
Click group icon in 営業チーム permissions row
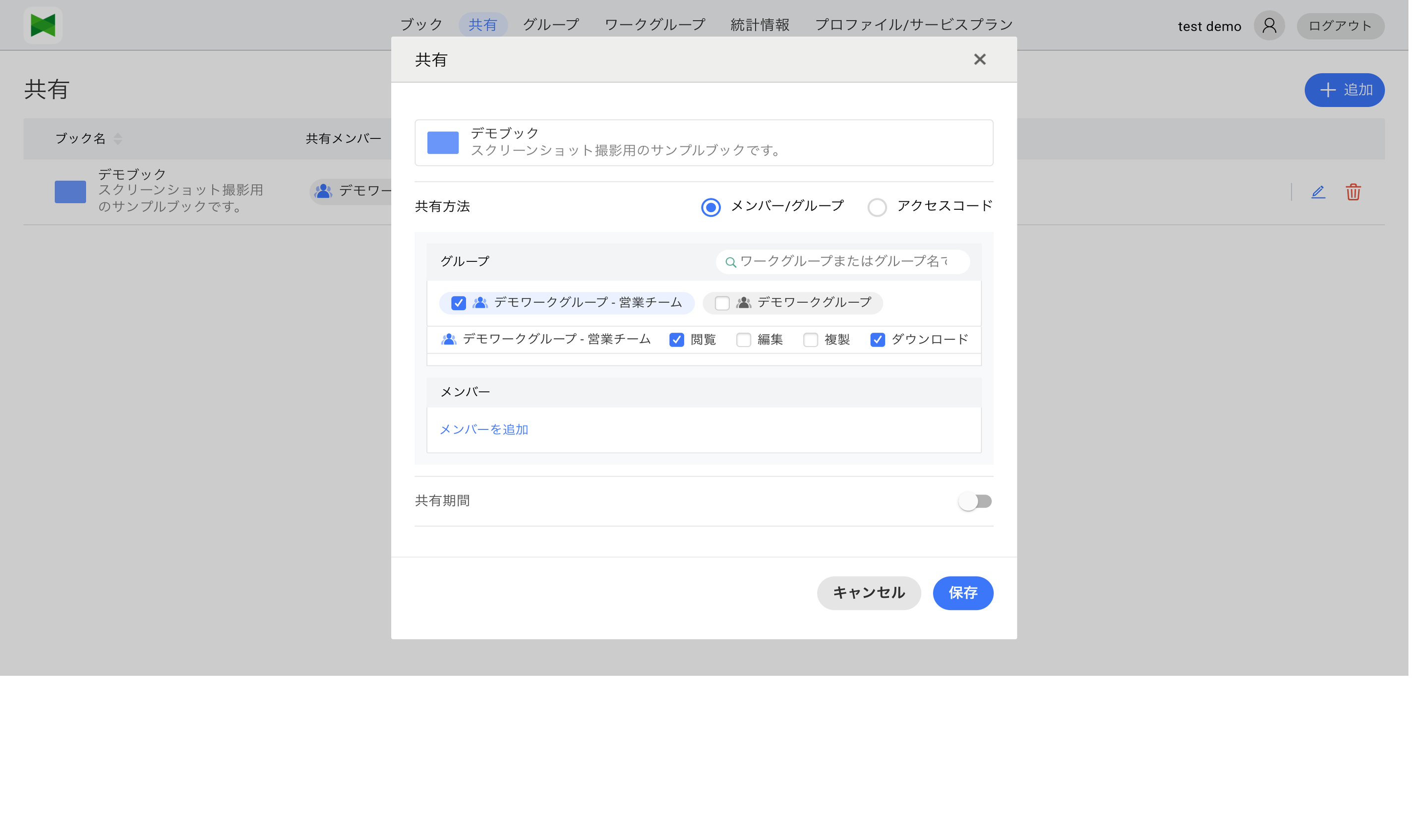click(449, 339)
